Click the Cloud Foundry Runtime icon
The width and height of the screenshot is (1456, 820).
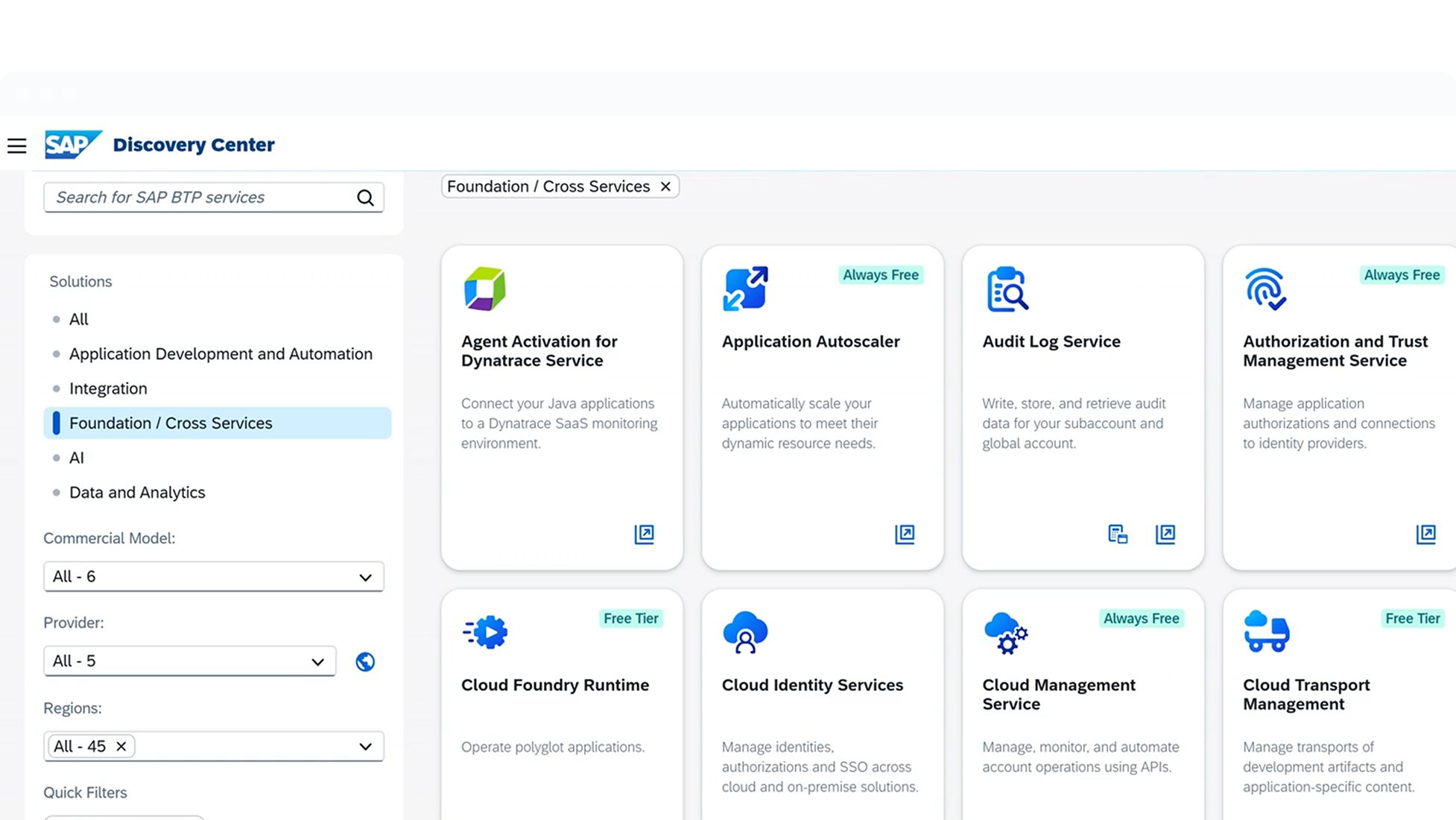486,632
